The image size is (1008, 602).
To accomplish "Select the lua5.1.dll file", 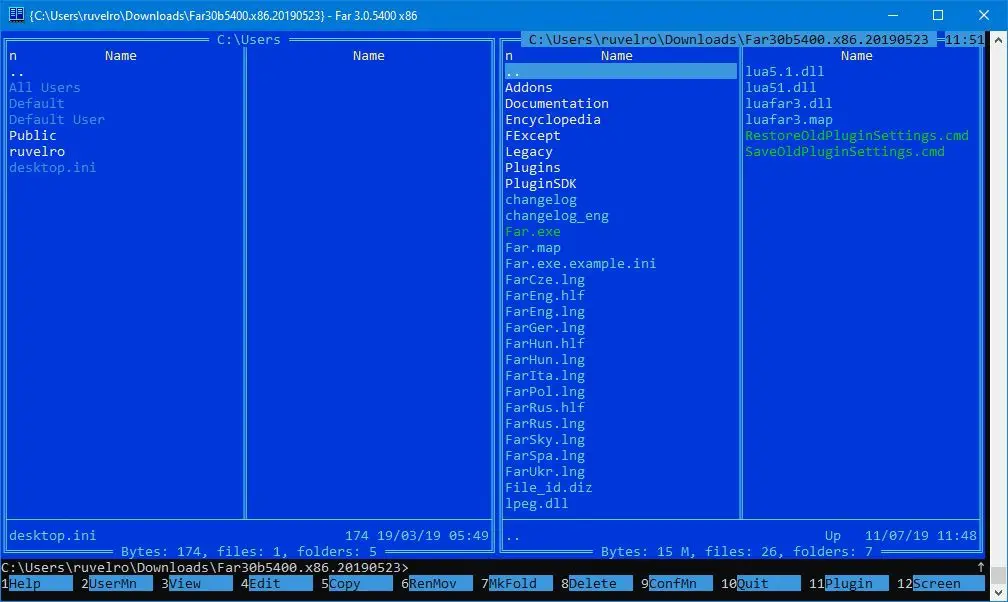I will 784,71.
